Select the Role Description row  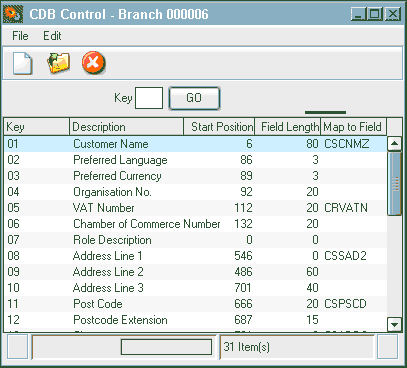pos(195,240)
